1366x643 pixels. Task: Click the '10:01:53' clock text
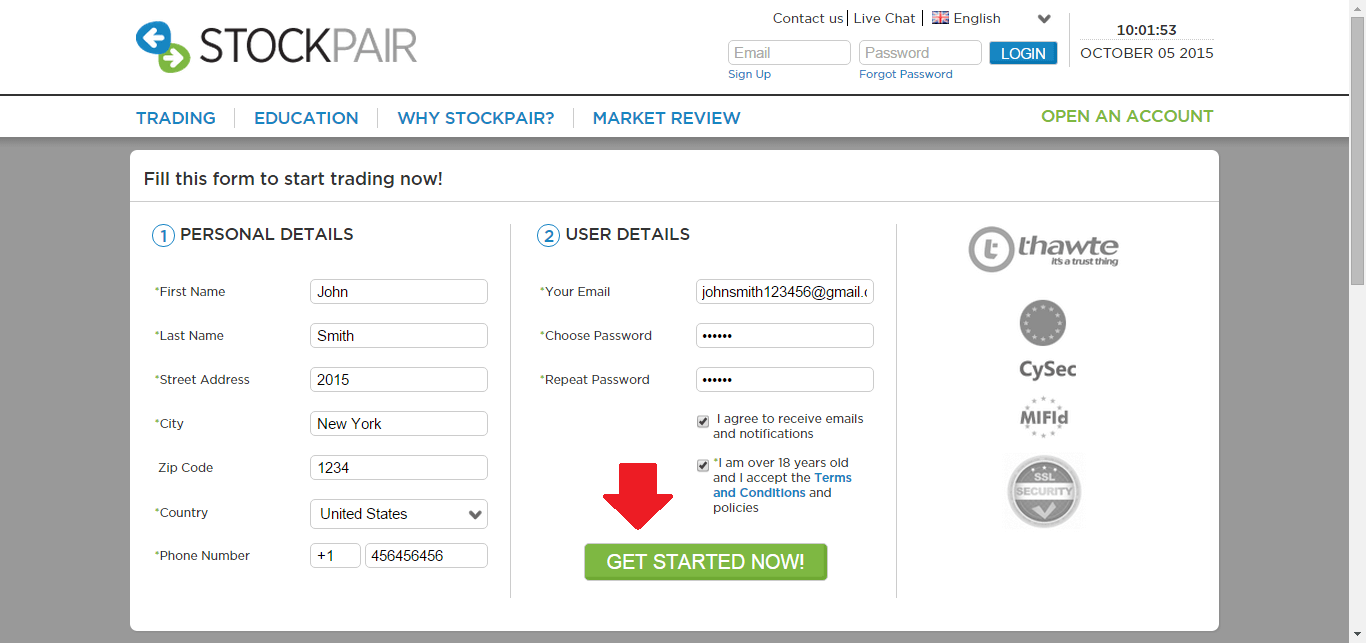tap(1147, 30)
